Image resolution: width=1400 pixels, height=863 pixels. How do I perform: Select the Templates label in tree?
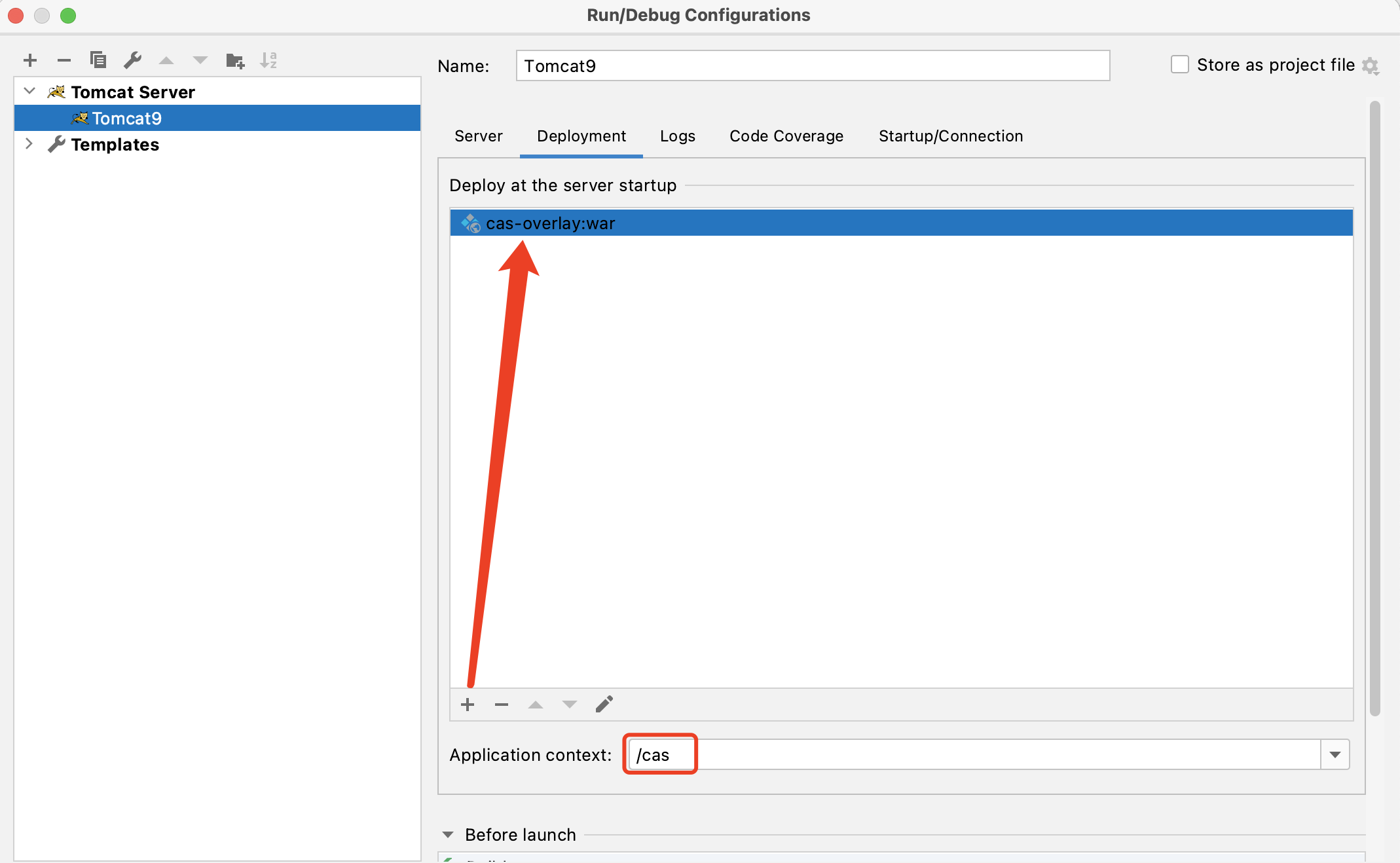[x=115, y=144]
